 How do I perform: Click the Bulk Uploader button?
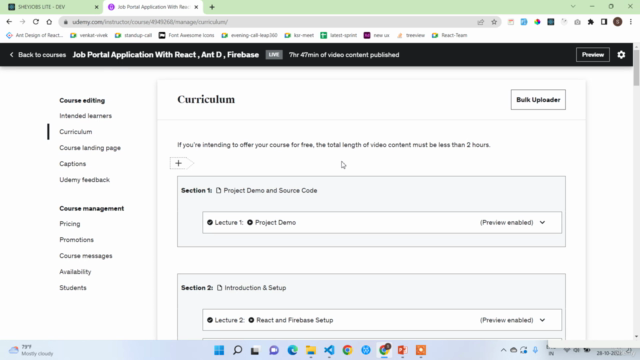pos(538,100)
